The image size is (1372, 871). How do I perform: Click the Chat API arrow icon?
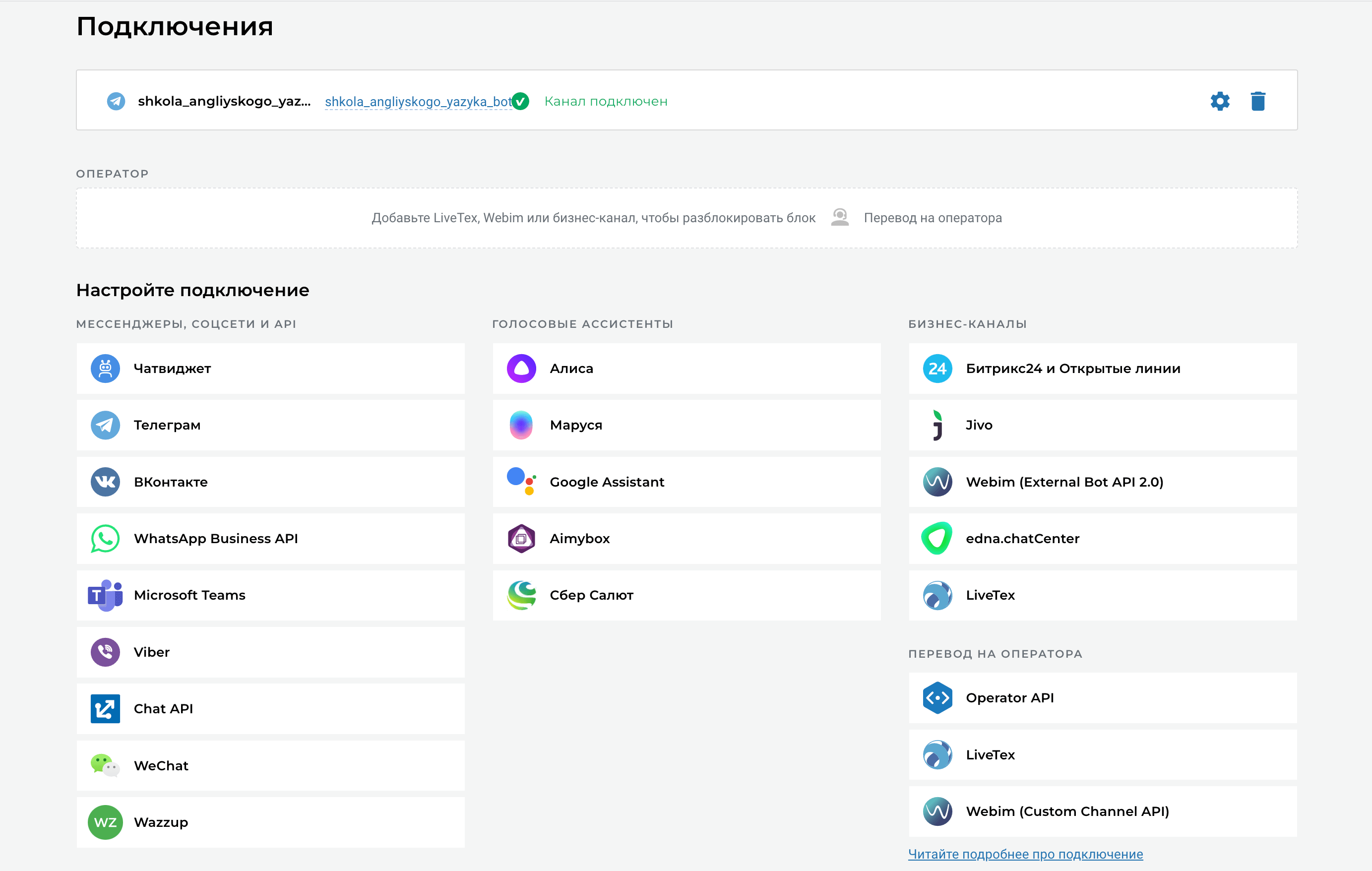pyautogui.click(x=106, y=709)
